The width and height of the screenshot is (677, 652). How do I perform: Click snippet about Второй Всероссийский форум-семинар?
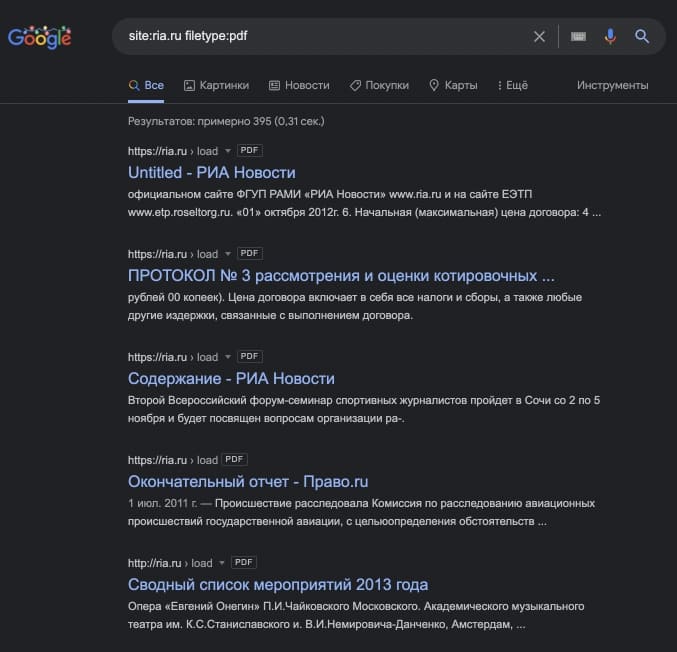click(364, 409)
